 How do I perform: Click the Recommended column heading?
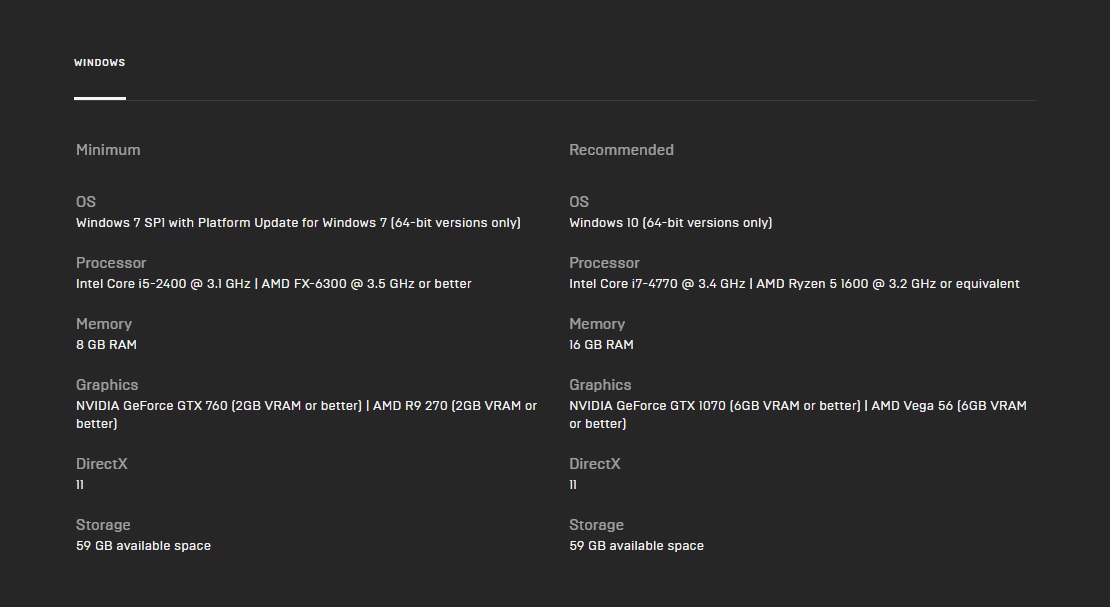(621, 150)
